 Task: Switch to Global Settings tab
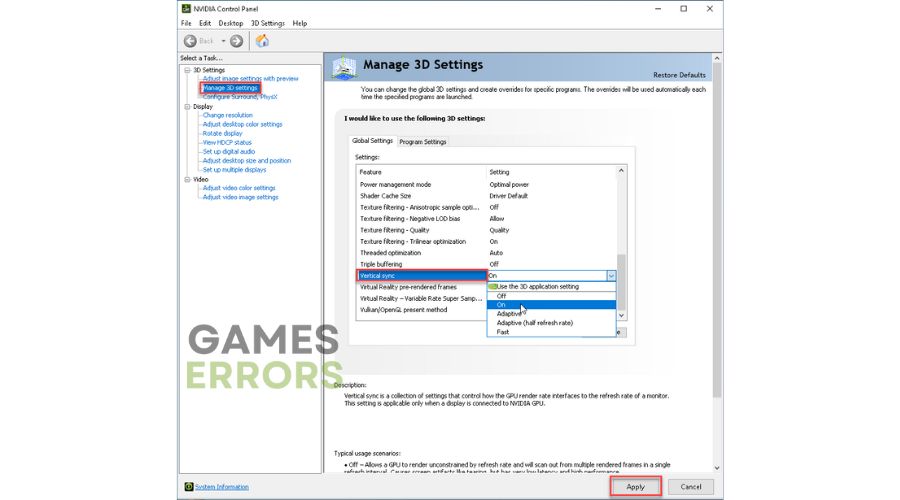pyautogui.click(x=373, y=141)
